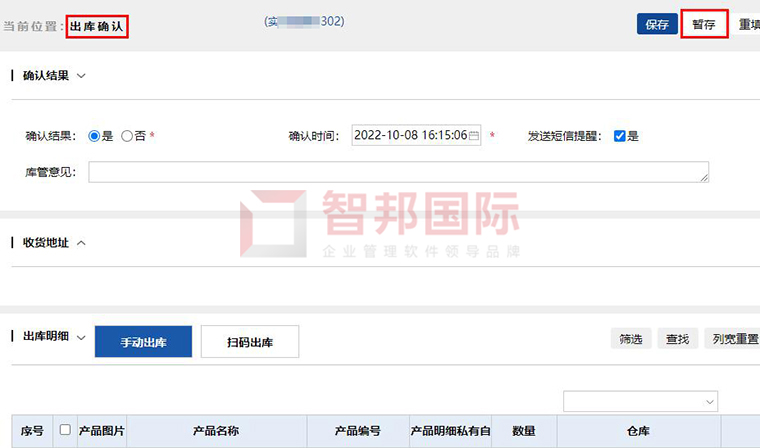
Task: Click the 库管意见 text area
Action: tap(398, 172)
